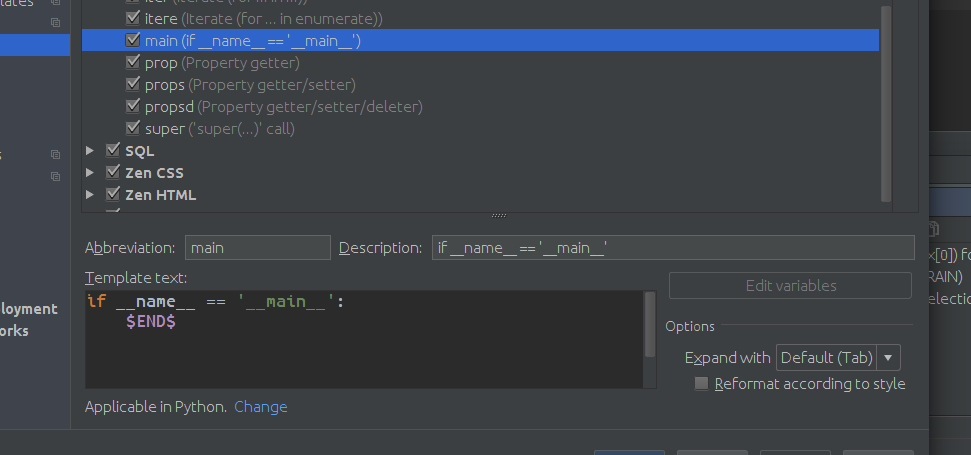Image resolution: width=971 pixels, height=455 pixels.
Task: Disable the SQL template group checkbox
Action: pyautogui.click(x=113, y=150)
